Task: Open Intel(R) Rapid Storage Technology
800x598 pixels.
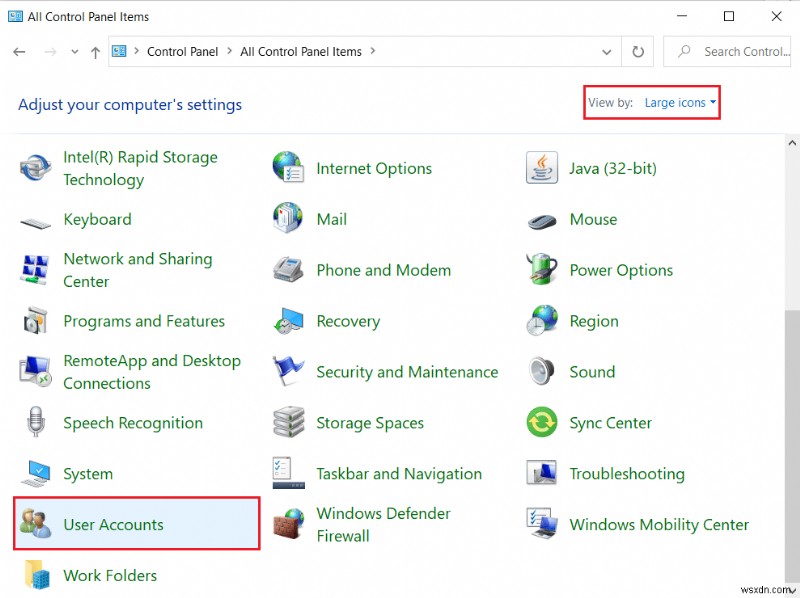Action: point(140,168)
